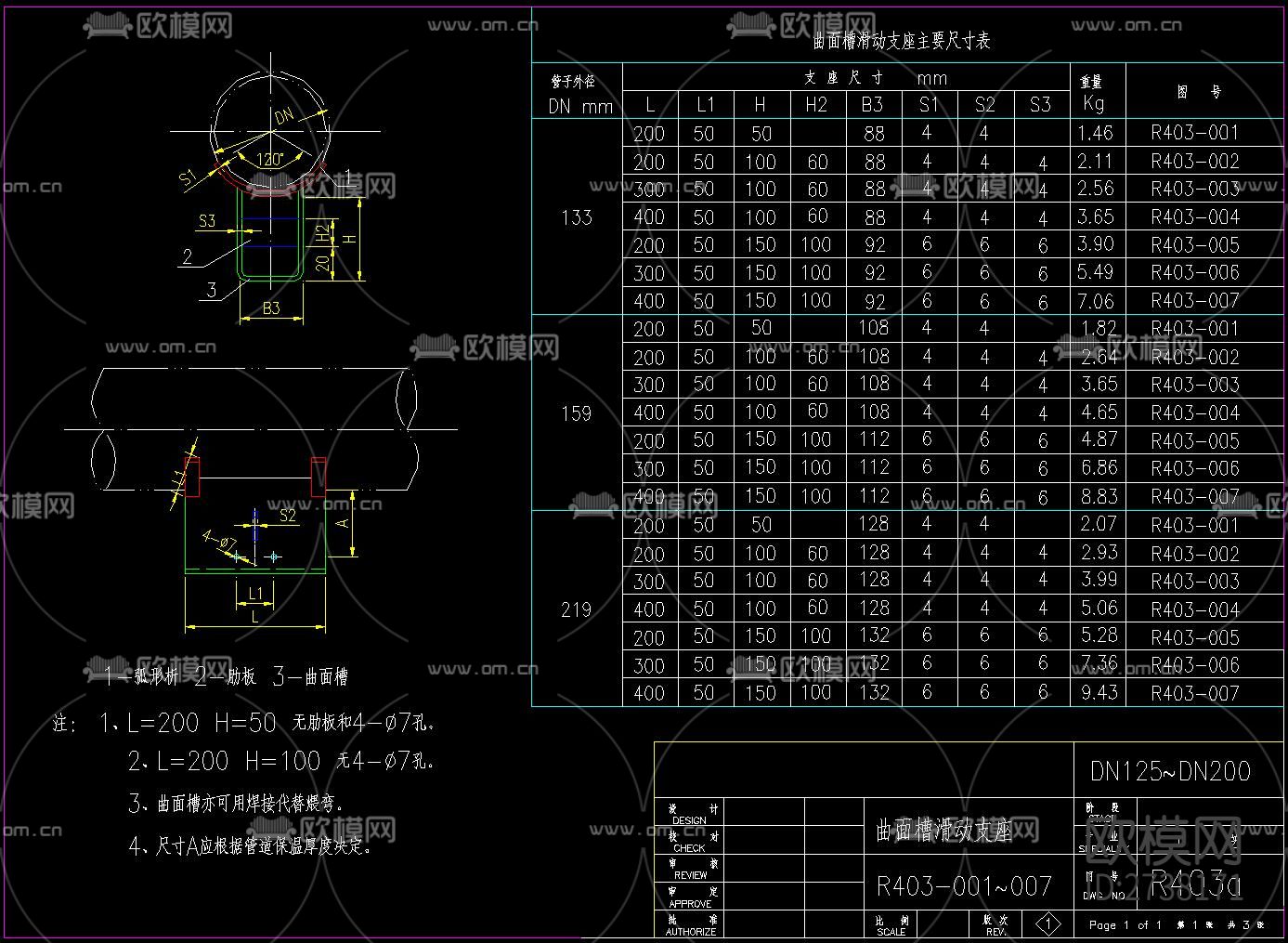Click the table title 曲面槽滑动支座主要尺寸表

tap(901, 40)
